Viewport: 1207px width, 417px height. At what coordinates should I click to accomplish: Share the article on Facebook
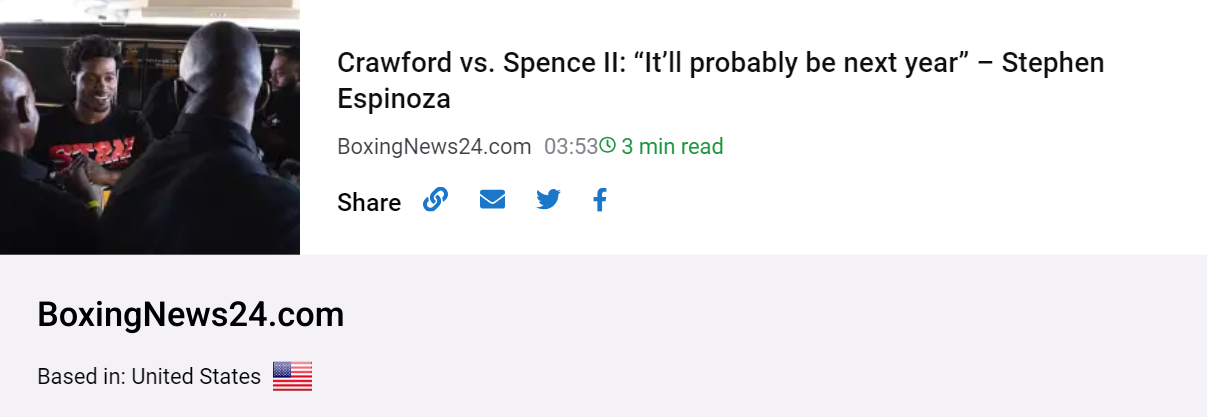click(x=600, y=200)
